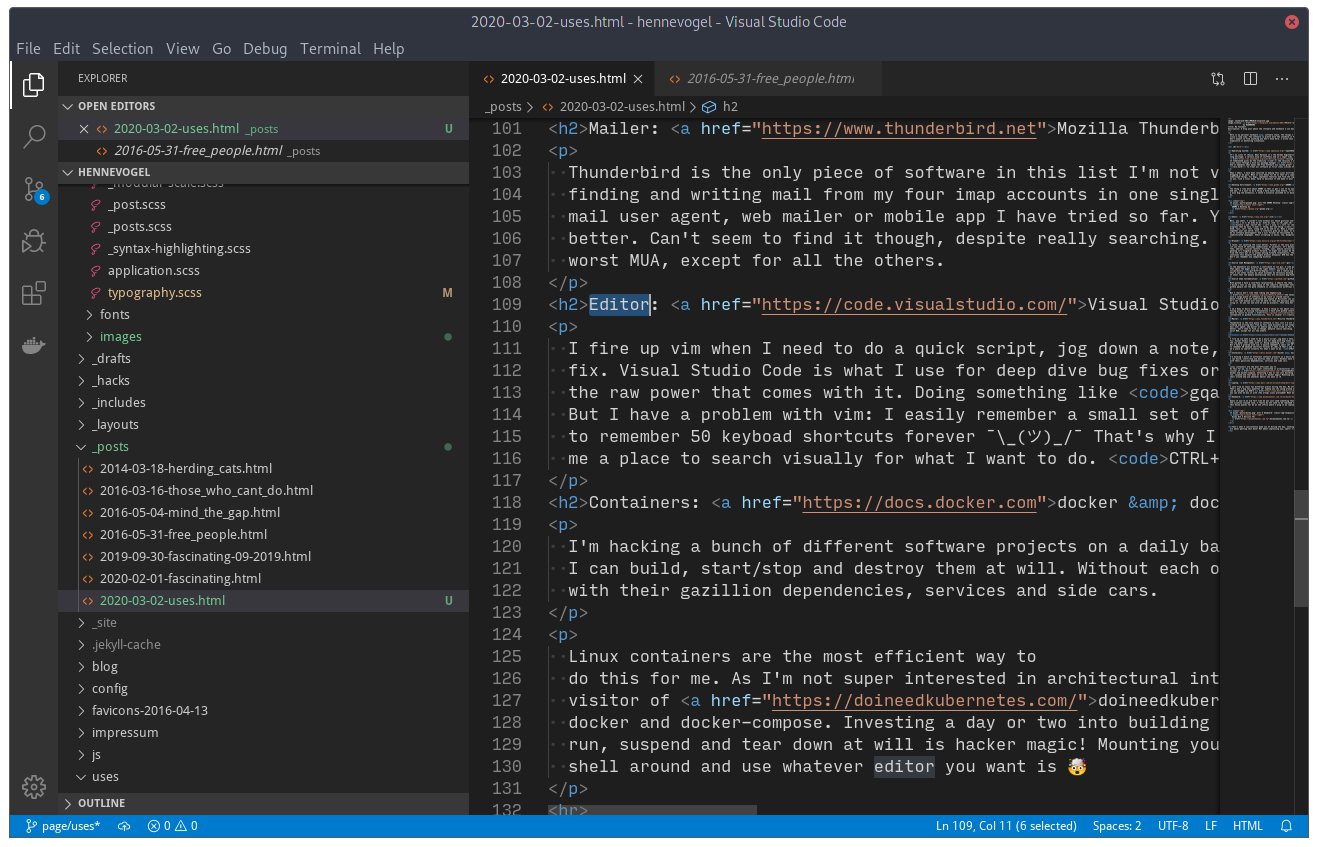This screenshot has width=1318, height=847.
Task: Open the Docker view icon
Action: (x=34, y=345)
